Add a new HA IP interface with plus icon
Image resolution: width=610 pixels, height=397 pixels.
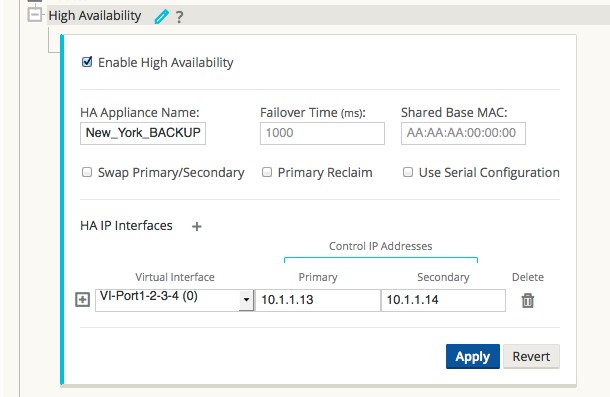click(x=197, y=226)
